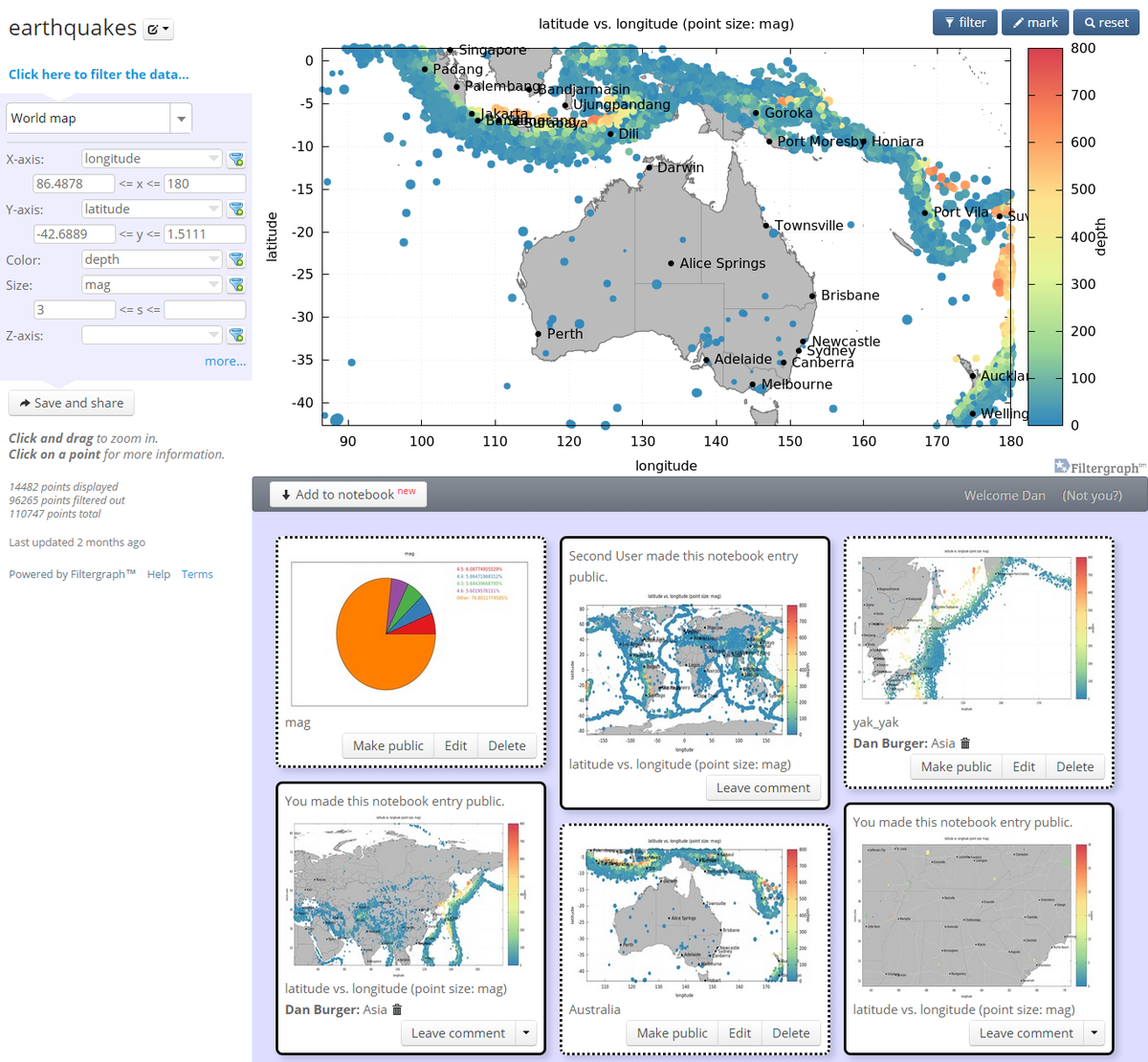
Task: Click the Color filter icon
Action: 236,260
